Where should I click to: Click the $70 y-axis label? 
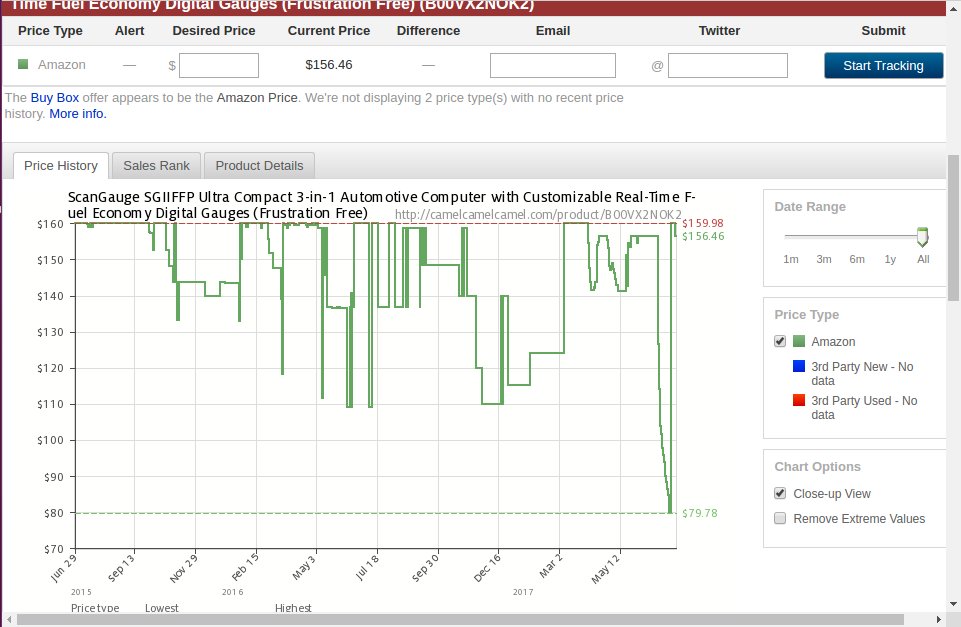(x=53, y=549)
